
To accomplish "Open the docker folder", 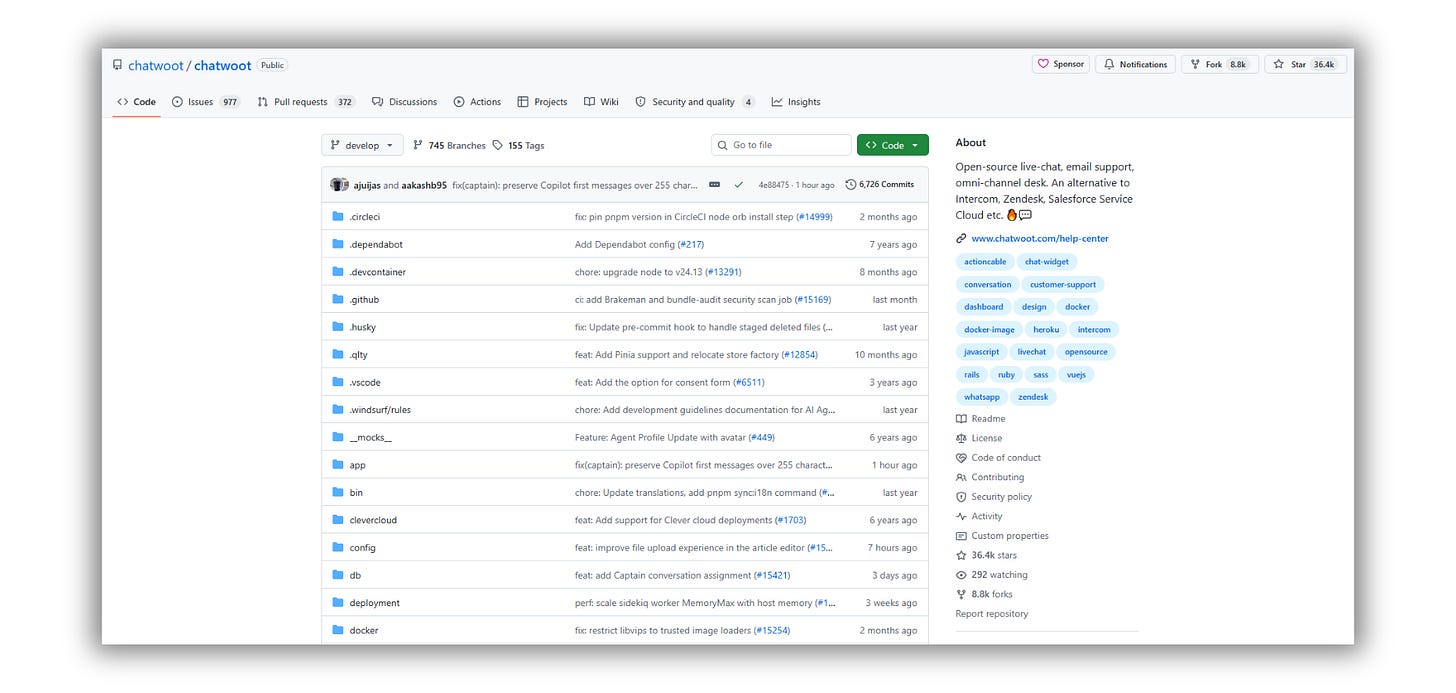I will pos(364,631).
